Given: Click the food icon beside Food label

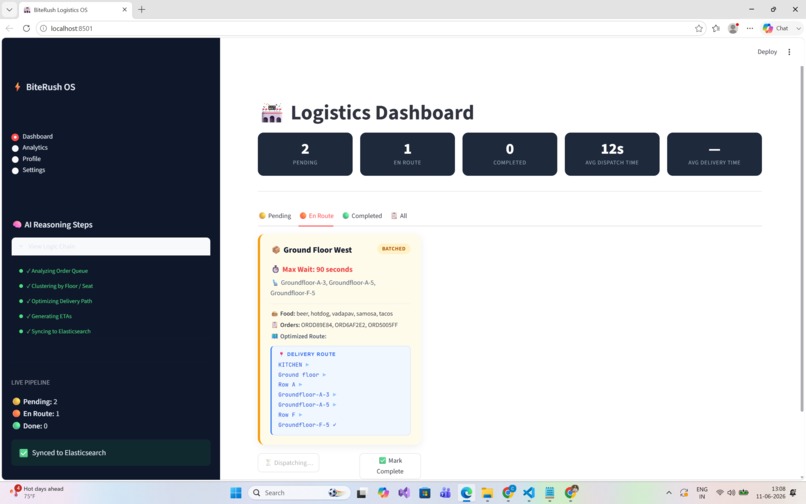Looking at the screenshot, I should pos(274,313).
